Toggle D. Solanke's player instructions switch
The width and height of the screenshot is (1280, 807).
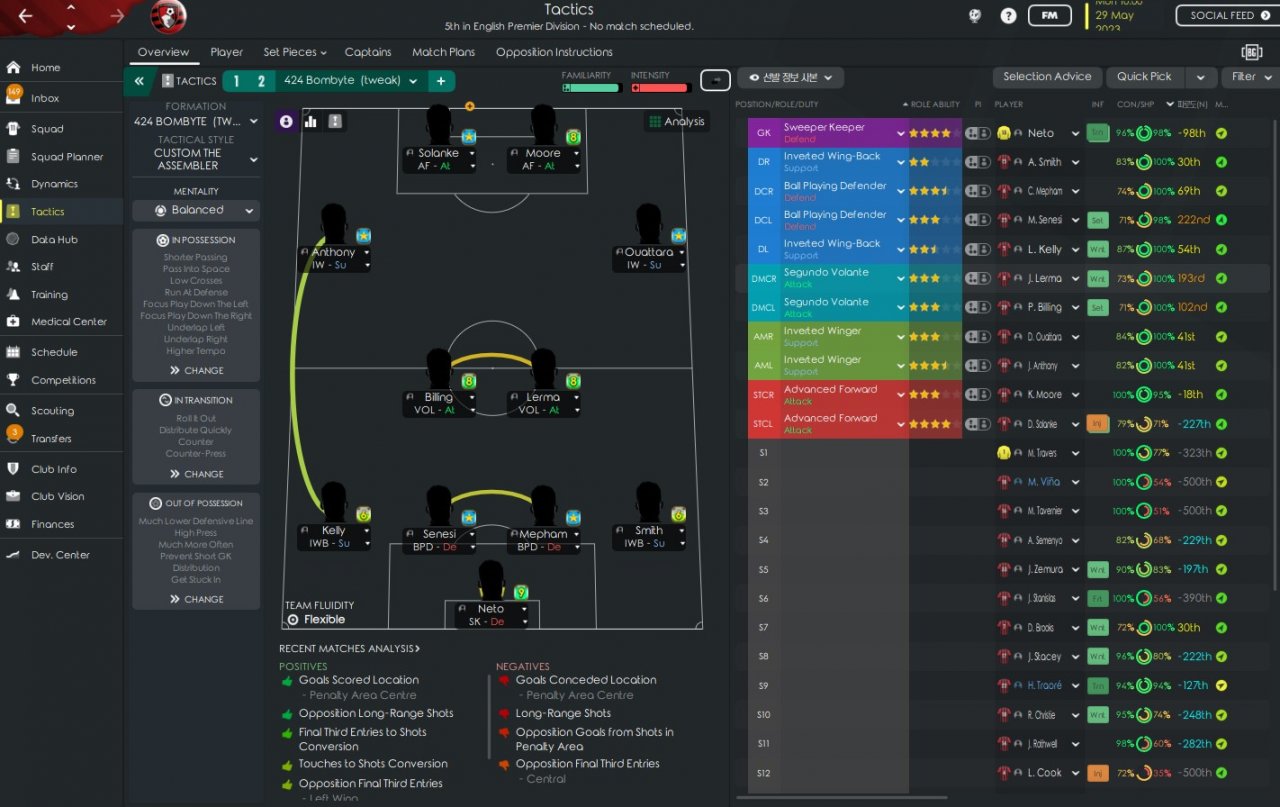[x=977, y=424]
